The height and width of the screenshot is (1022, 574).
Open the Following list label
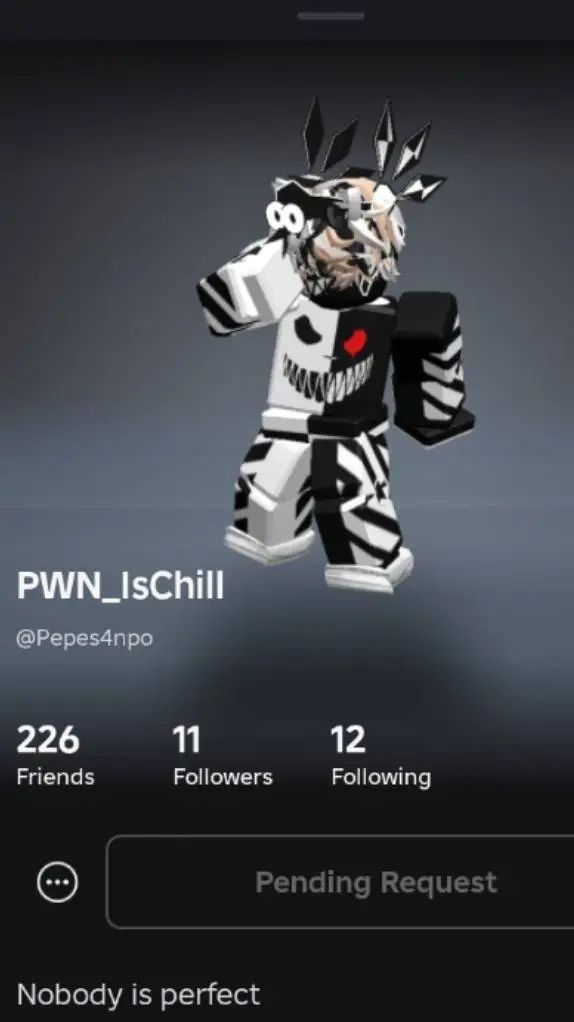[x=381, y=778]
